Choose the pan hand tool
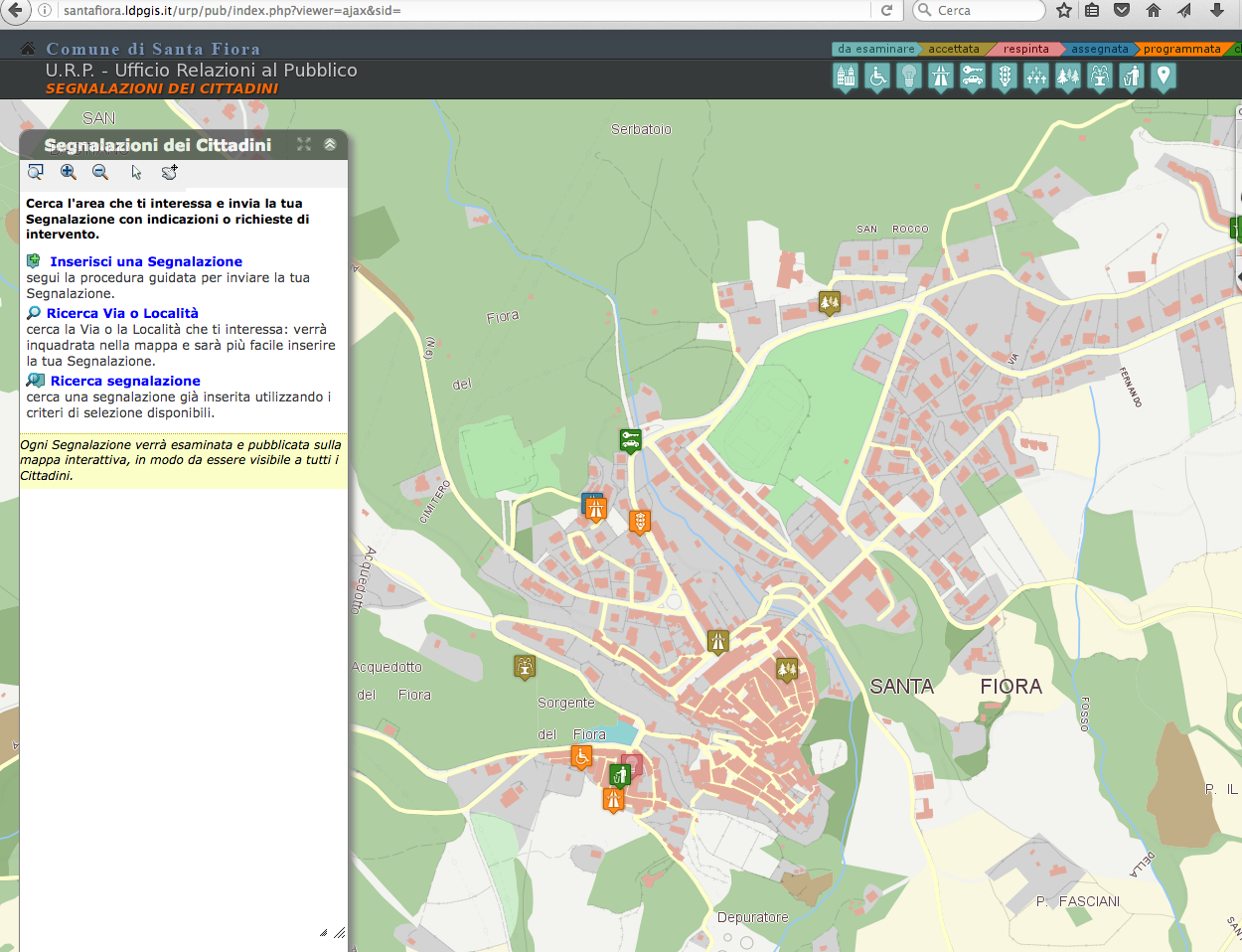1242x952 pixels. [170, 172]
